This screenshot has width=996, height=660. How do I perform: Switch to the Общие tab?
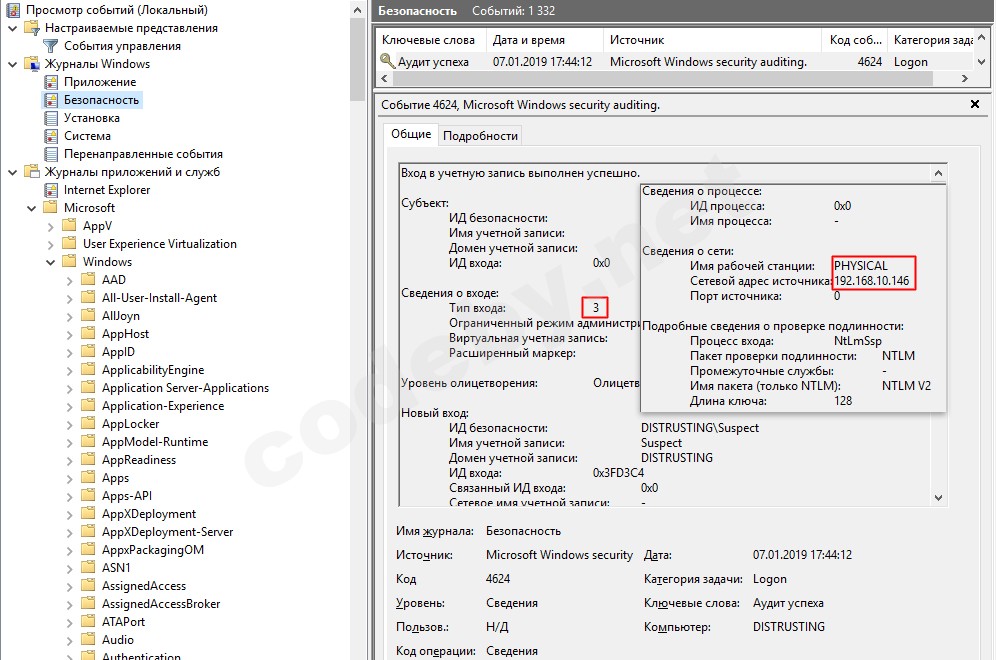coord(411,134)
